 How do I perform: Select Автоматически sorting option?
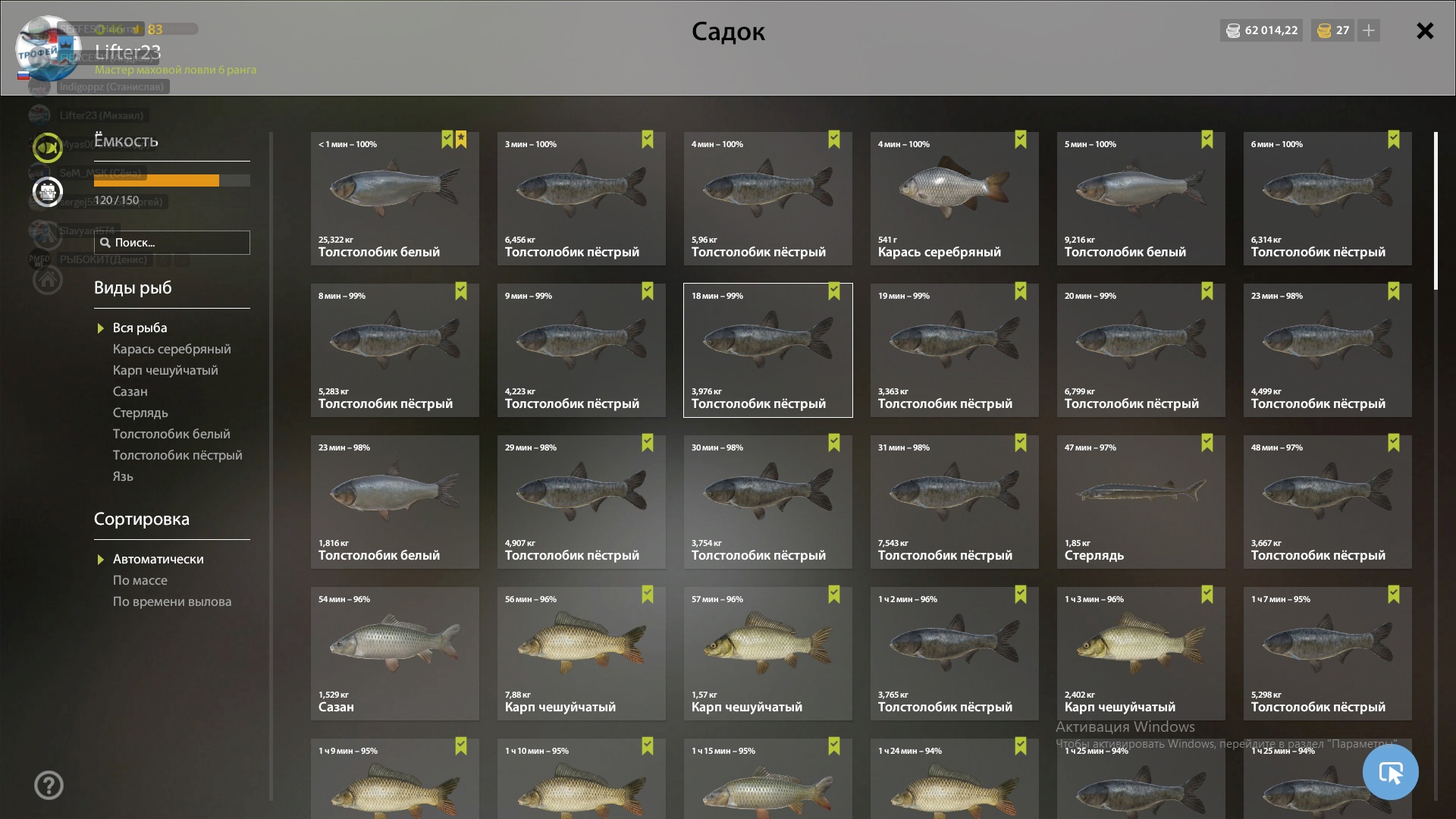click(x=158, y=559)
